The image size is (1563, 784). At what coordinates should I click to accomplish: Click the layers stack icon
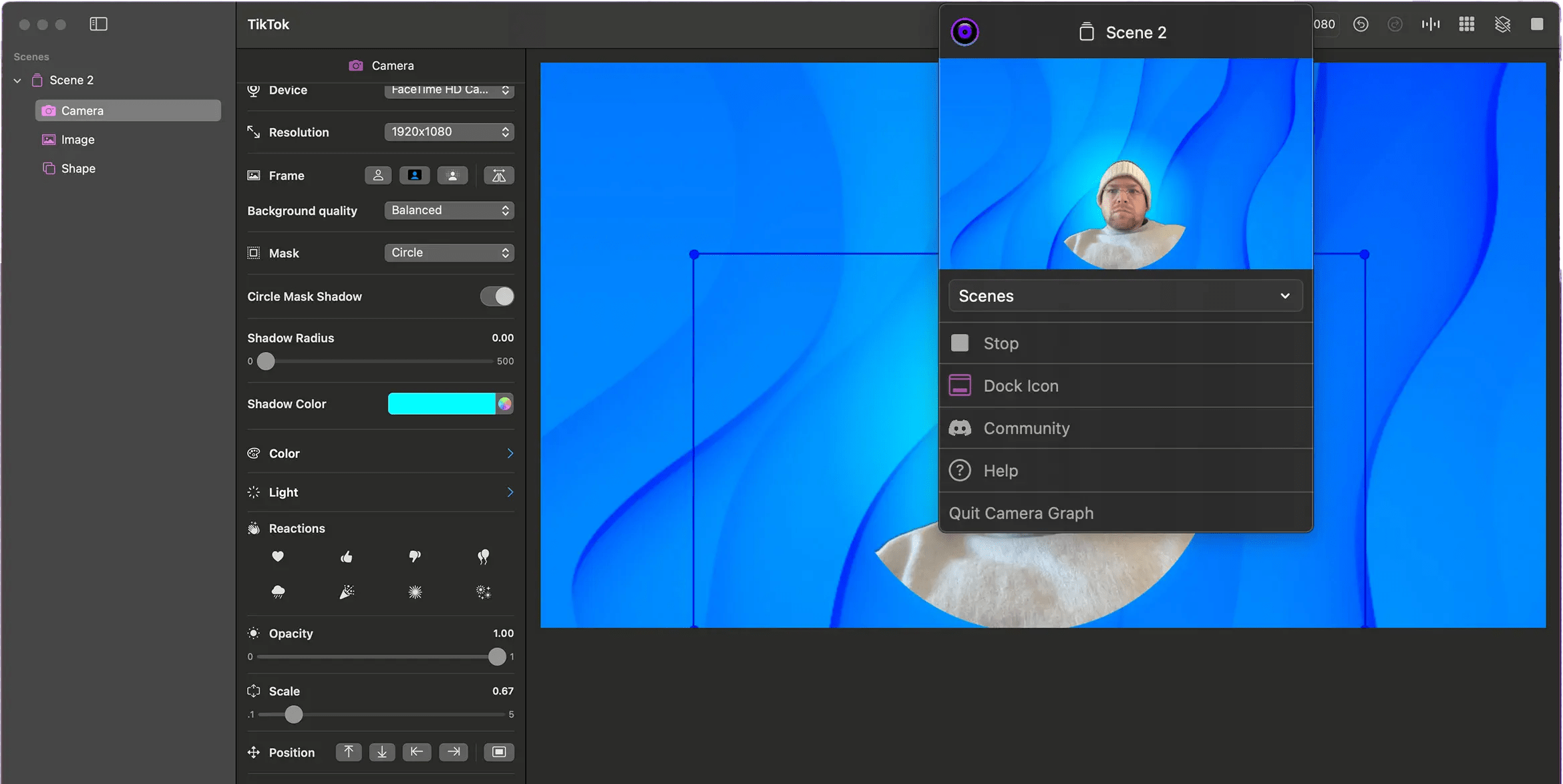point(1502,24)
